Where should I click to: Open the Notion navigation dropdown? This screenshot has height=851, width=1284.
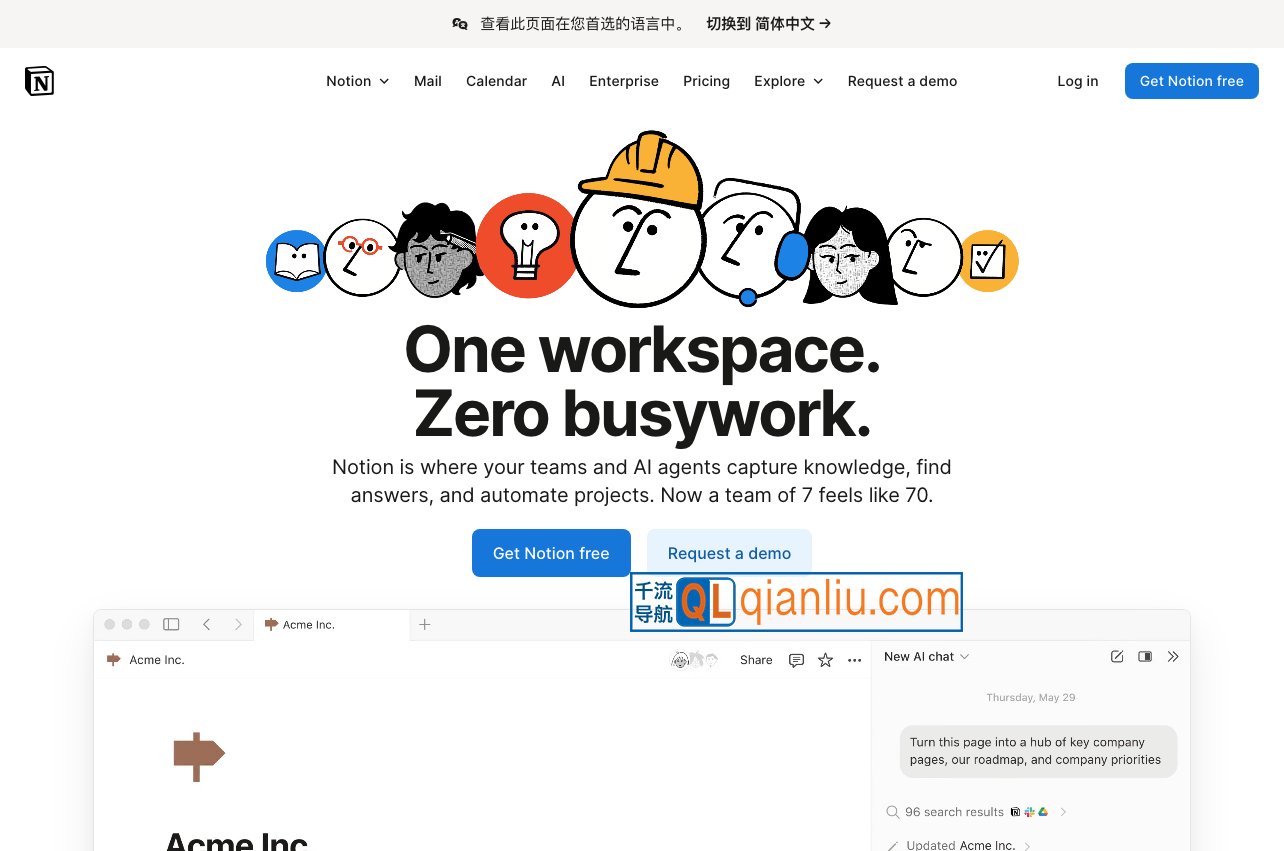coord(357,81)
